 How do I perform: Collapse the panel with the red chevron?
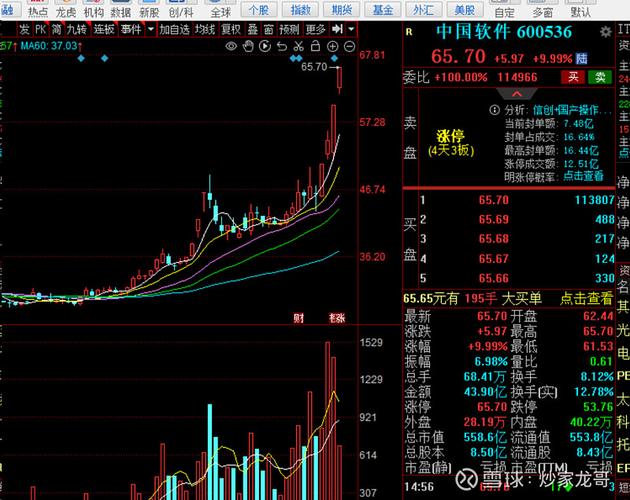(517, 94)
